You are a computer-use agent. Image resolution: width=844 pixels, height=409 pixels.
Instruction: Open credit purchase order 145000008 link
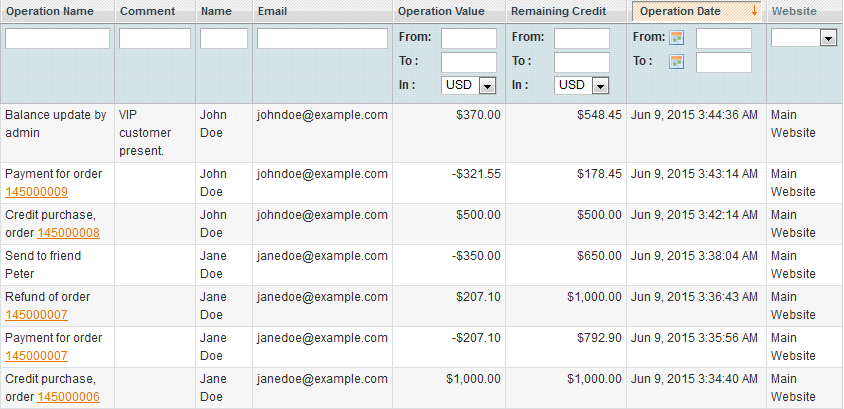pyautogui.click(x=68, y=233)
